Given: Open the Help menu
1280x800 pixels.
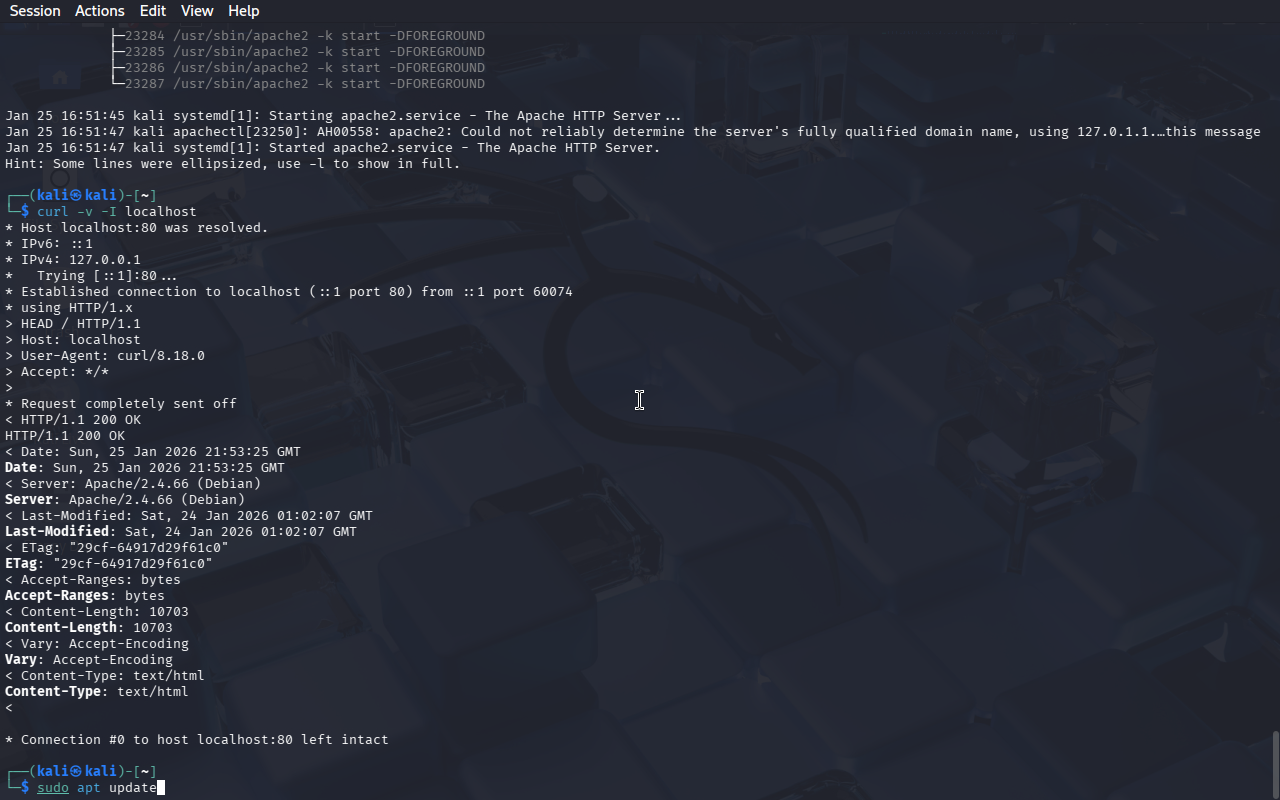Looking at the screenshot, I should point(244,11).
